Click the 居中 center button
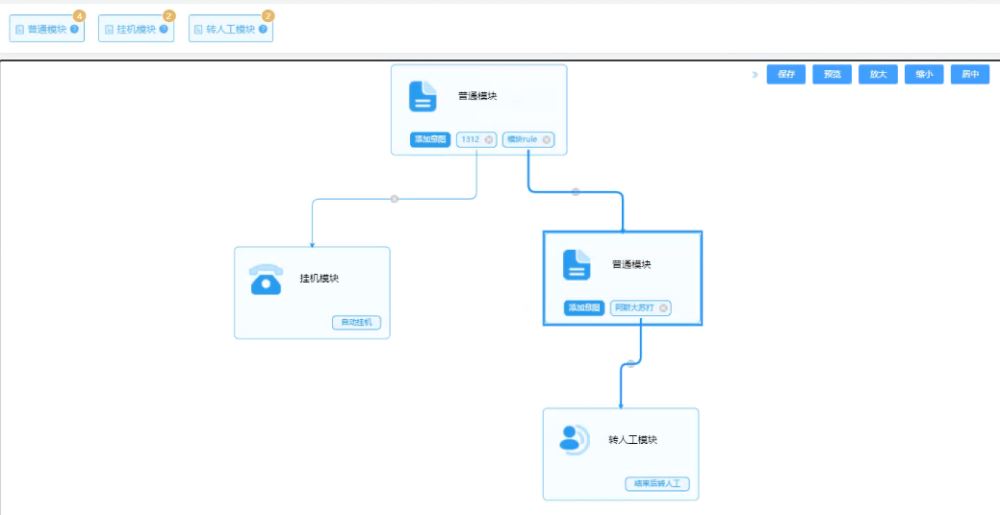1000x515 pixels. (x=970, y=74)
